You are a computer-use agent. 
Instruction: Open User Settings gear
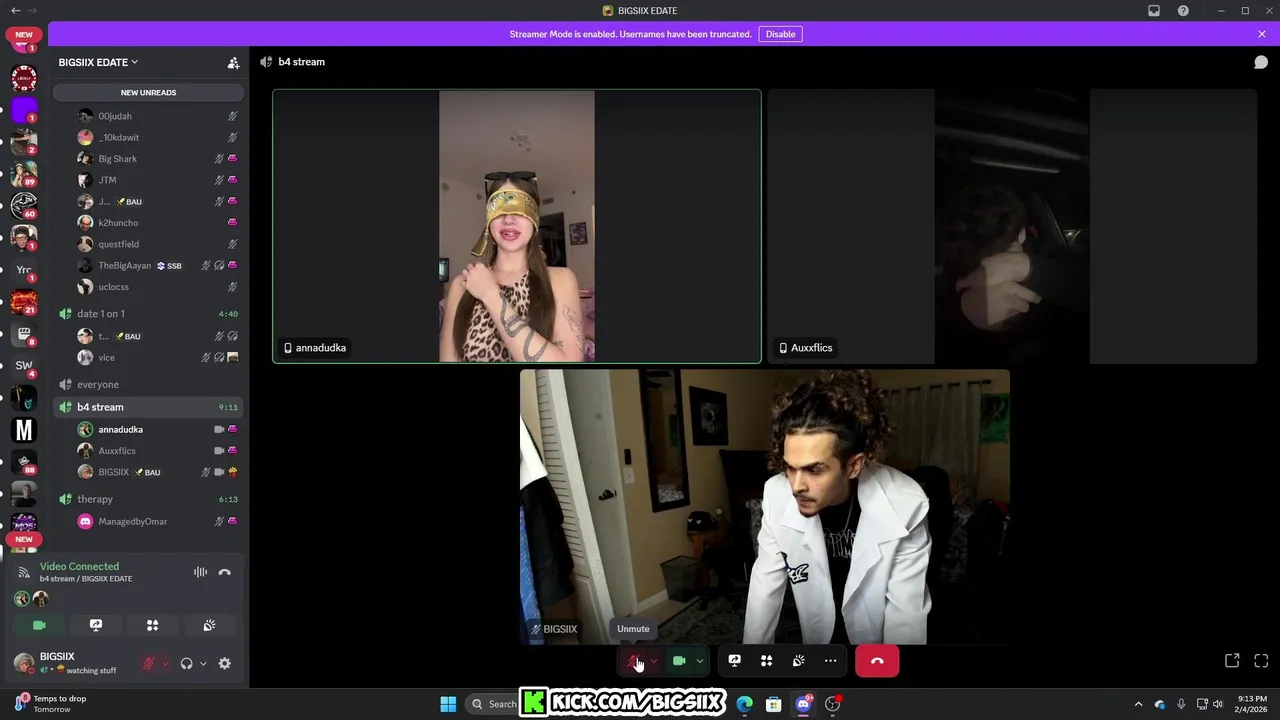pos(225,663)
